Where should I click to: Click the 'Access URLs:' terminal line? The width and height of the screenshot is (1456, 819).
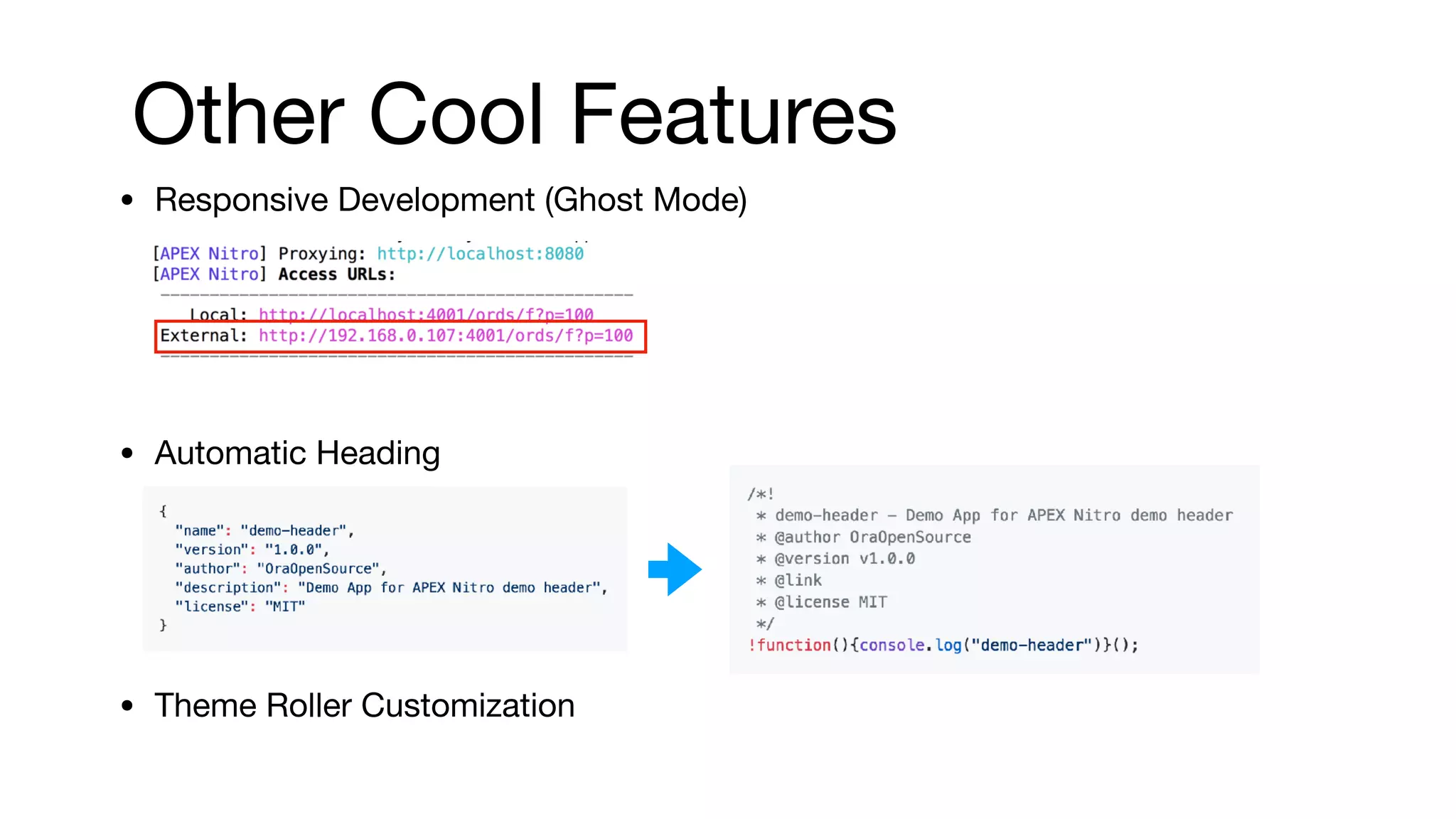(x=336, y=274)
